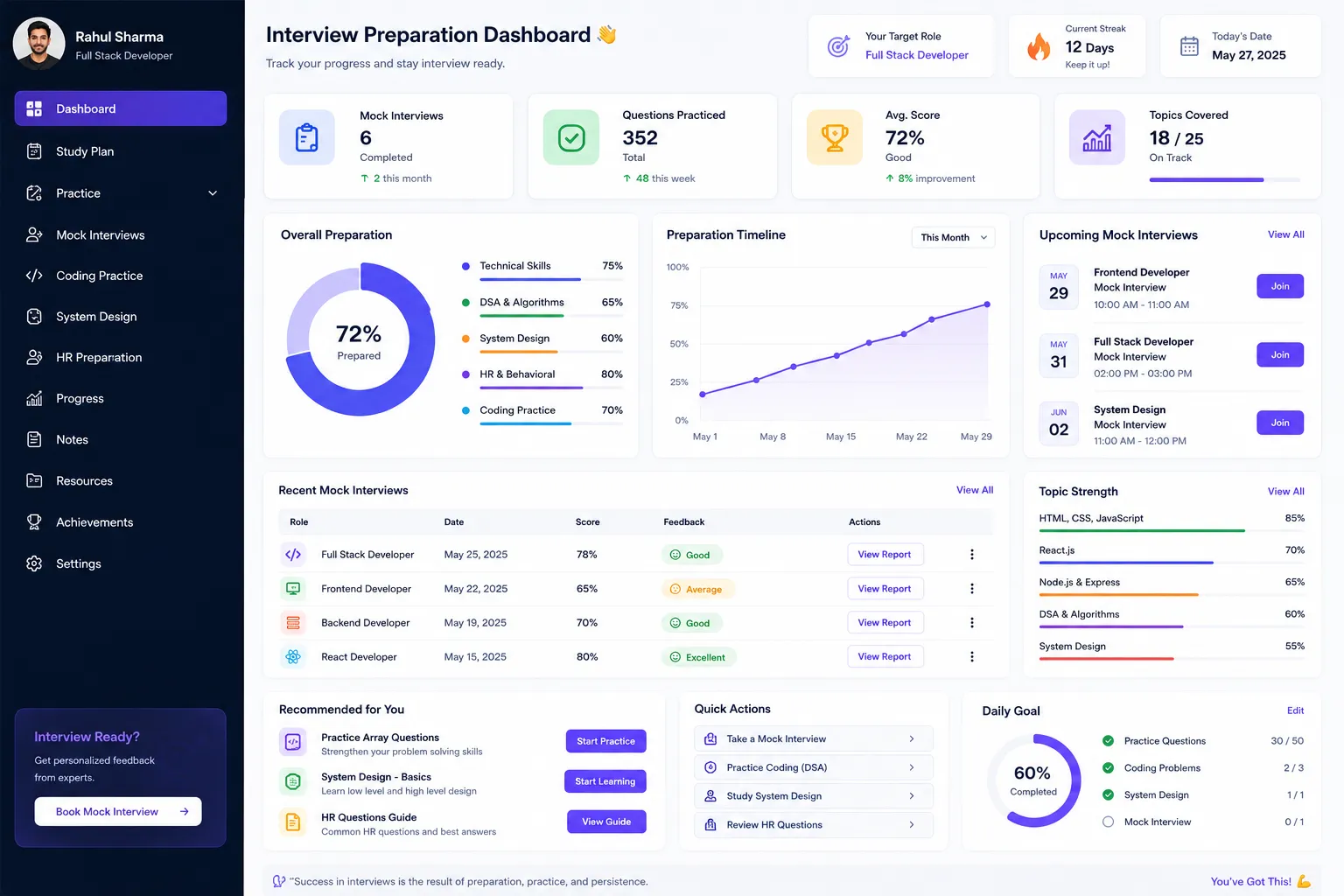Screen dimensions: 1344x896
Task: Open the Notes sidebar entry
Action: point(121,439)
